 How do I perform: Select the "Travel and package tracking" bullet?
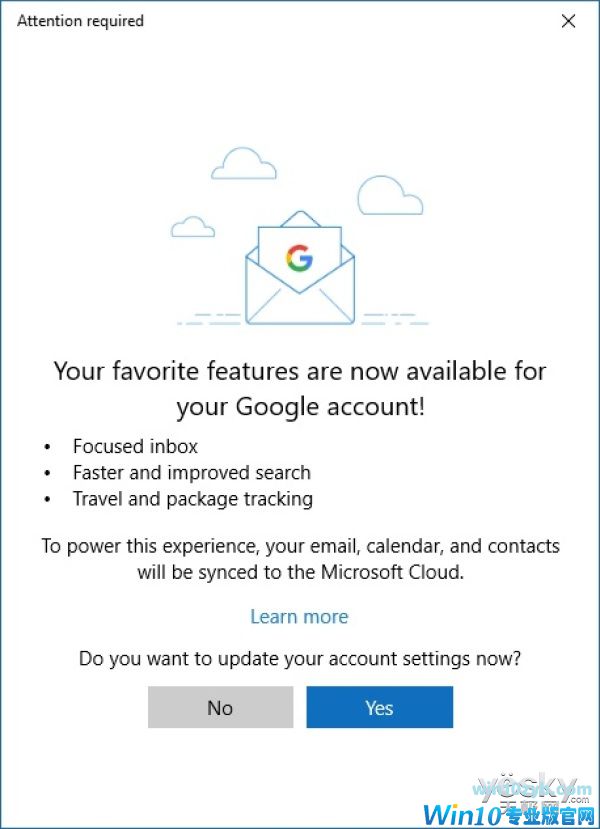click(x=192, y=498)
